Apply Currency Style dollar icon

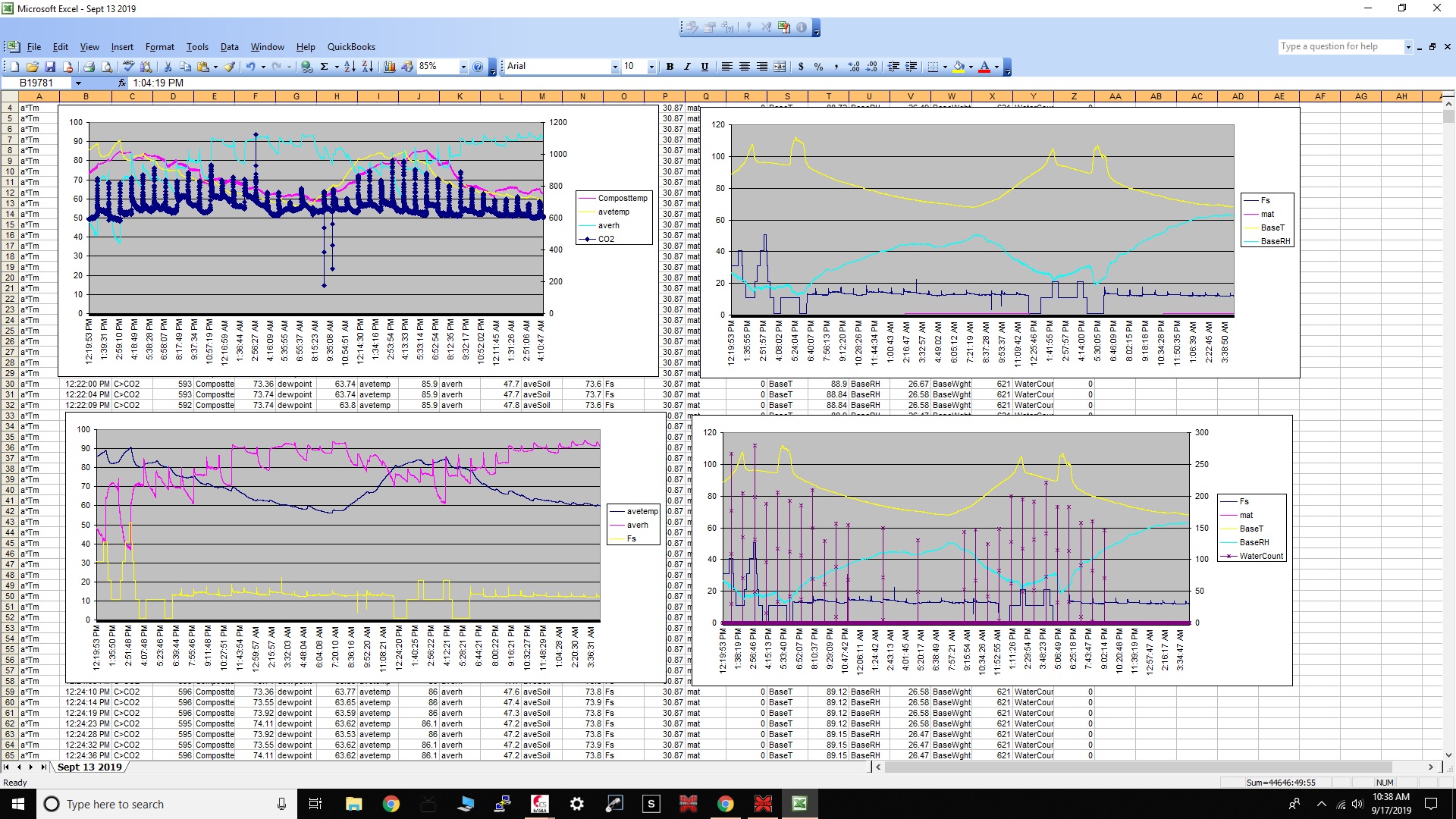801,67
